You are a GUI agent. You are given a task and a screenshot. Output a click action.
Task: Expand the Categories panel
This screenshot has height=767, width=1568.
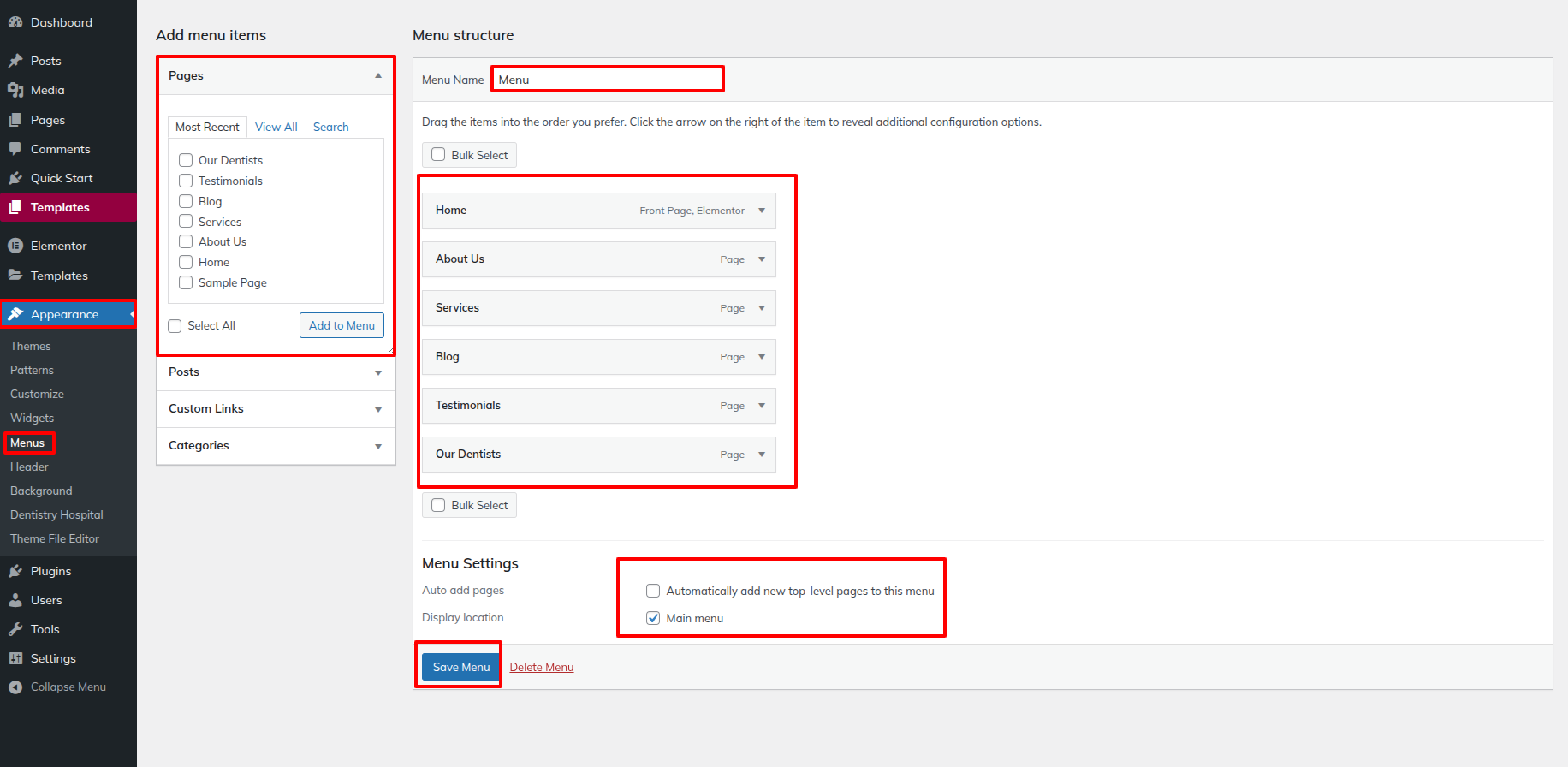tap(377, 446)
